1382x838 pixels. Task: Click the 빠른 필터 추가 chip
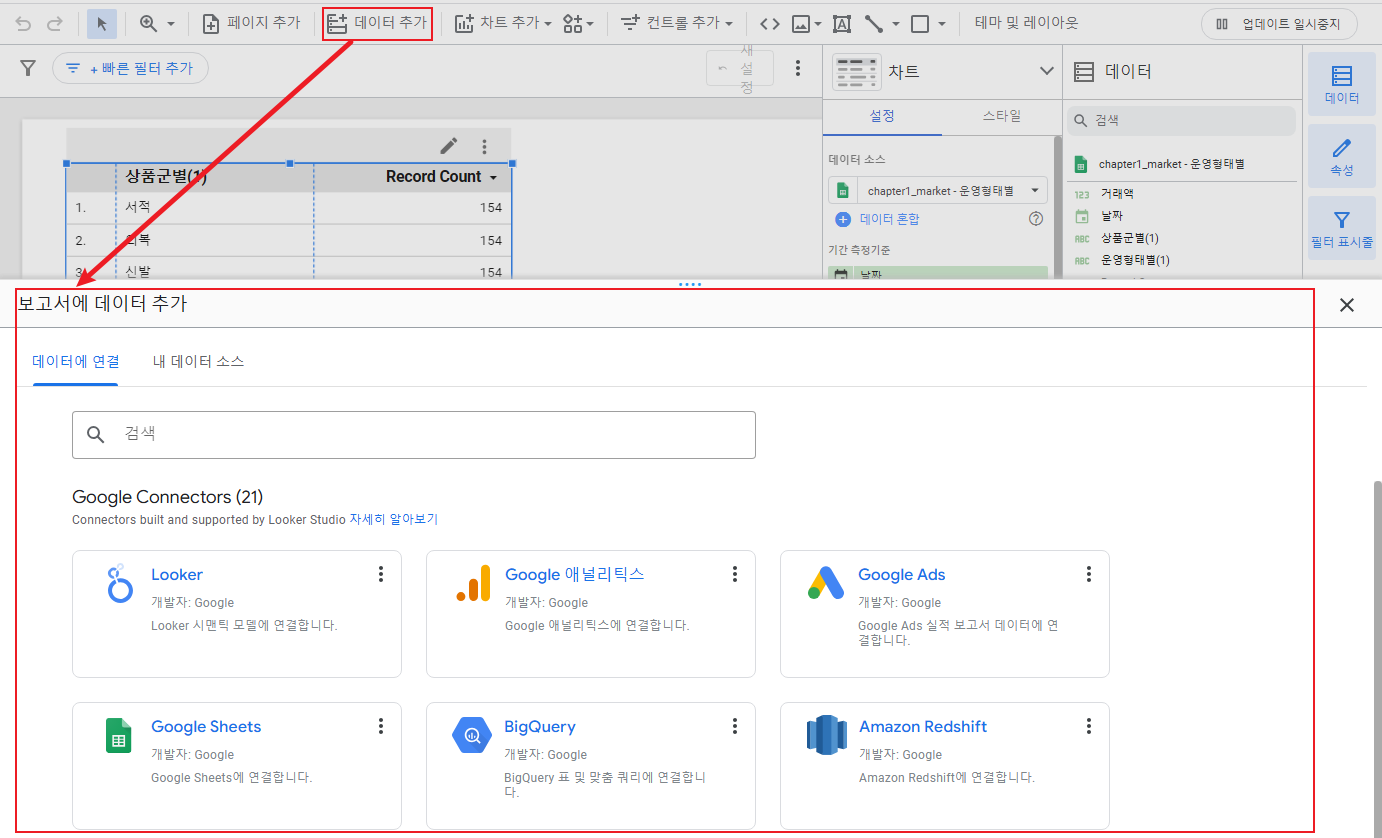tap(130, 68)
